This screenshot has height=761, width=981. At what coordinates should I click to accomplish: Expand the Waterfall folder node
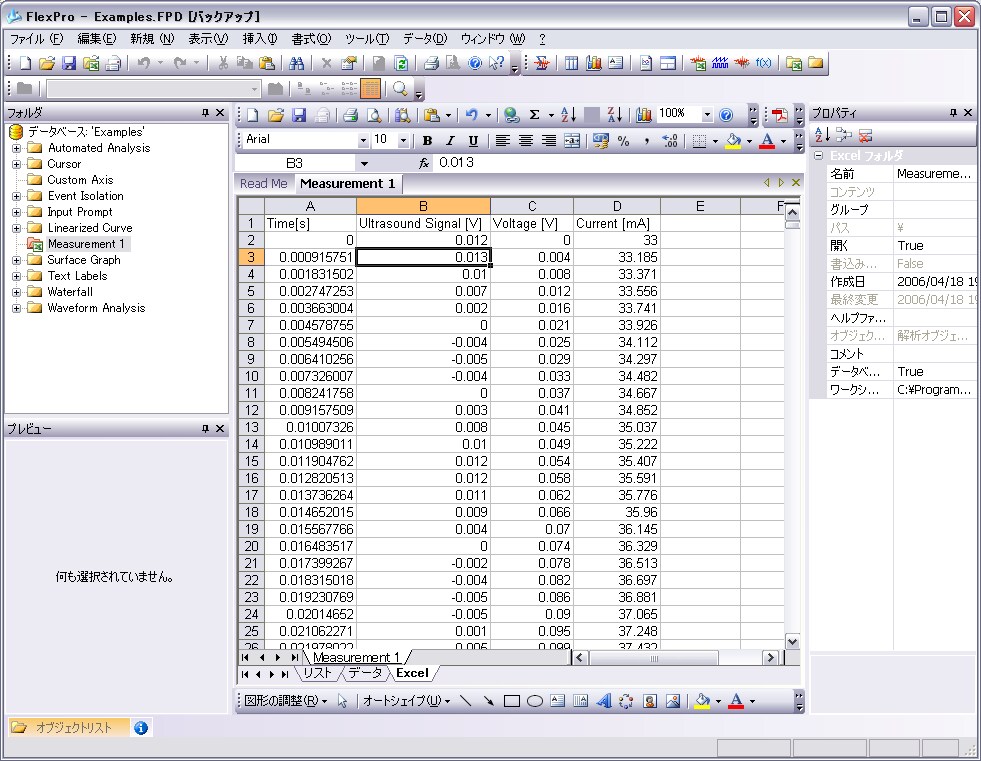[17, 292]
